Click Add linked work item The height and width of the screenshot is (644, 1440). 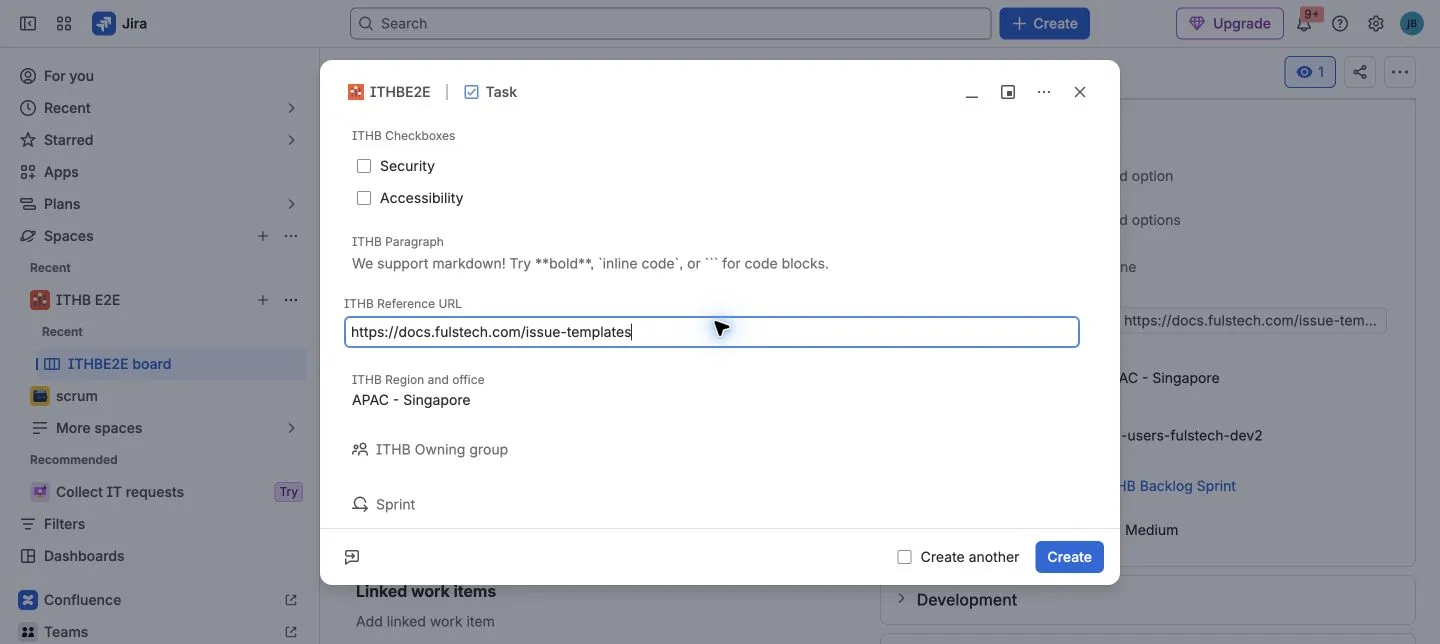click(x=425, y=621)
